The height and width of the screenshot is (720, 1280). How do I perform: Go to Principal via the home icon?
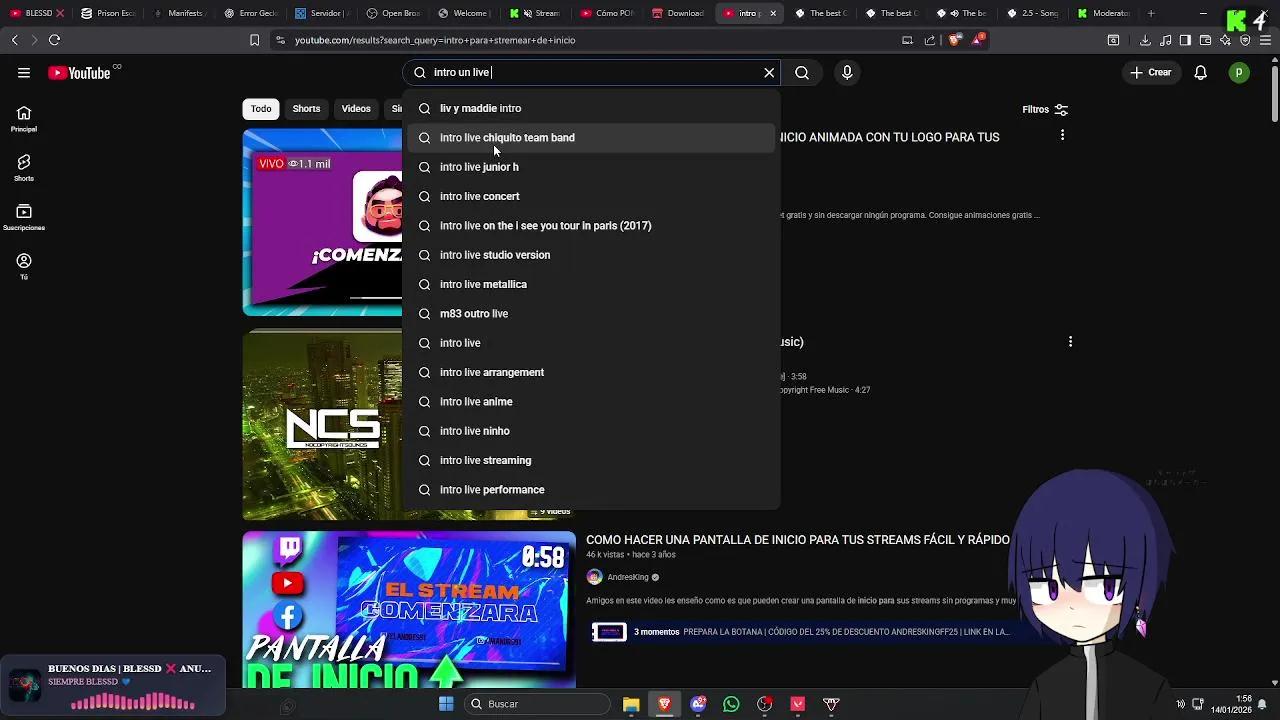[x=23, y=113]
